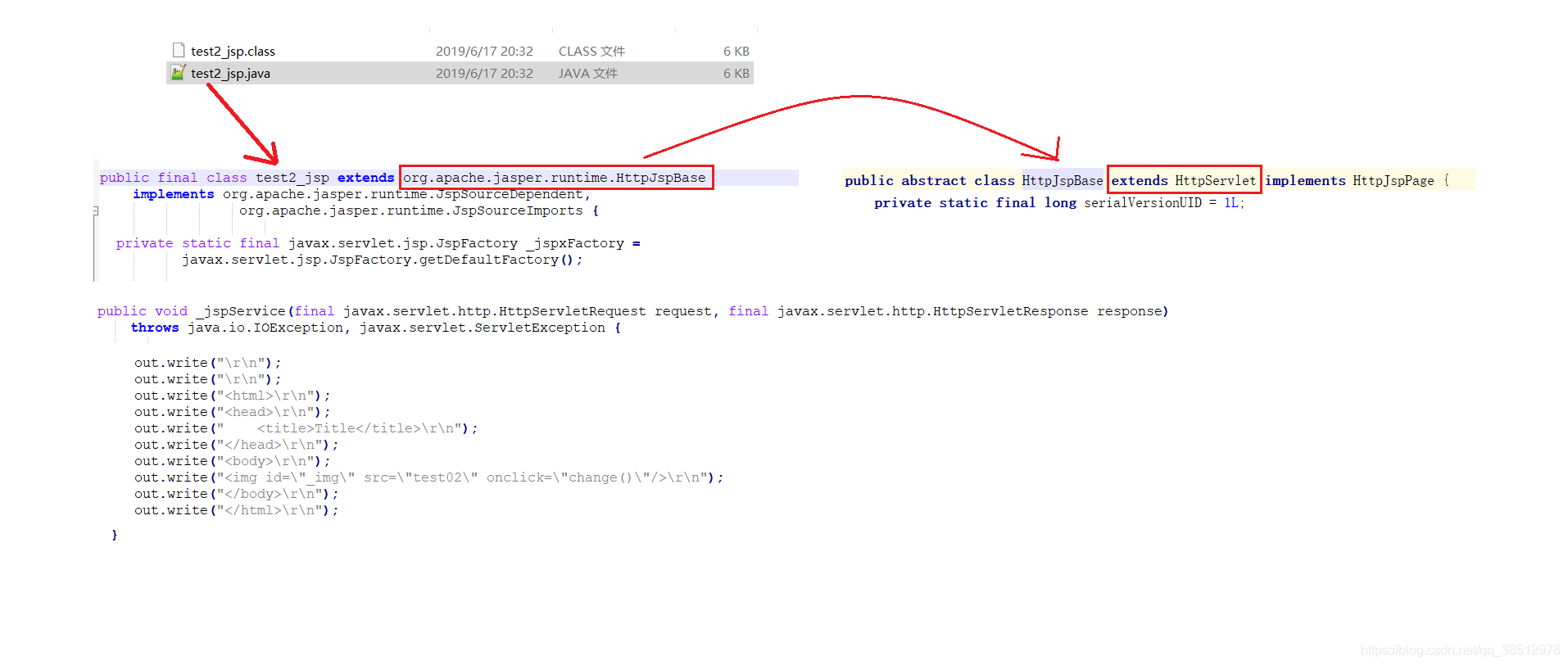
Task: Click the out.write img onclick change line
Action: [x=428, y=477]
